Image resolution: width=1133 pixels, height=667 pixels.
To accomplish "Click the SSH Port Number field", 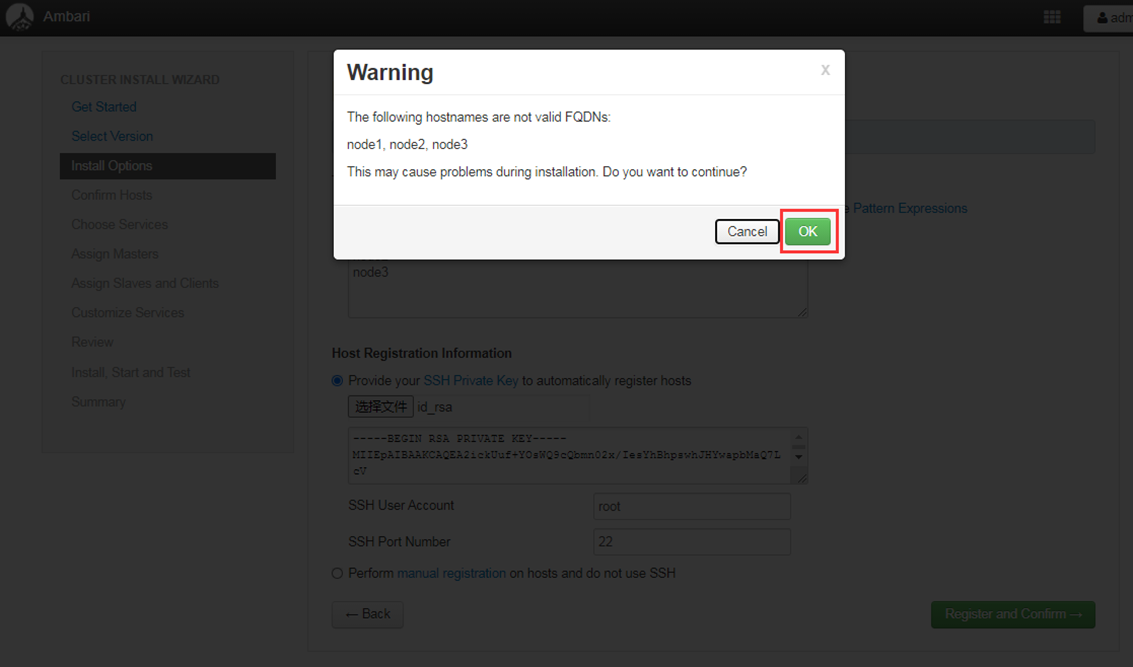I will (x=692, y=541).
